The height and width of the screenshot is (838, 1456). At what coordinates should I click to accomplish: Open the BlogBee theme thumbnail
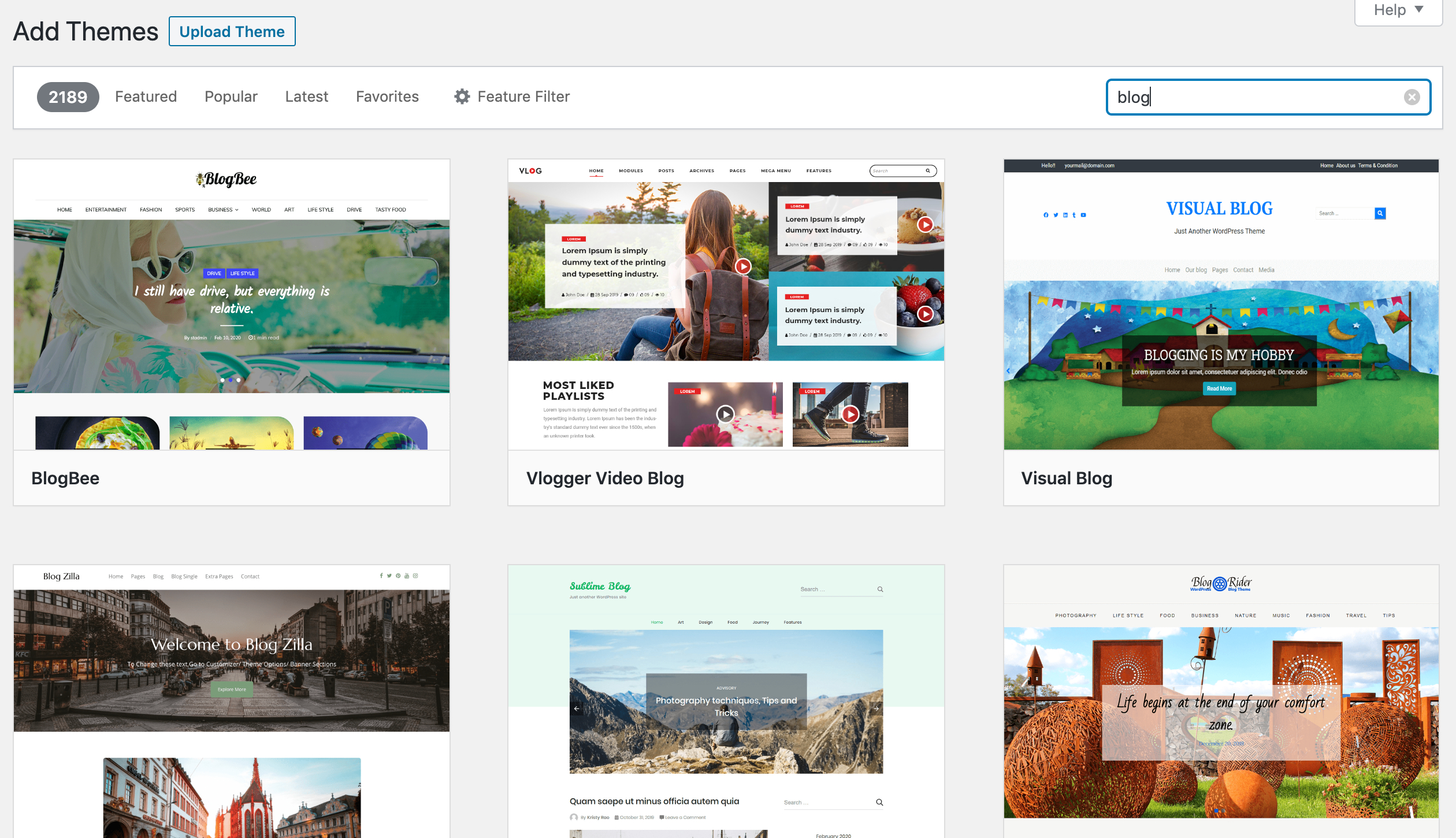coord(232,305)
